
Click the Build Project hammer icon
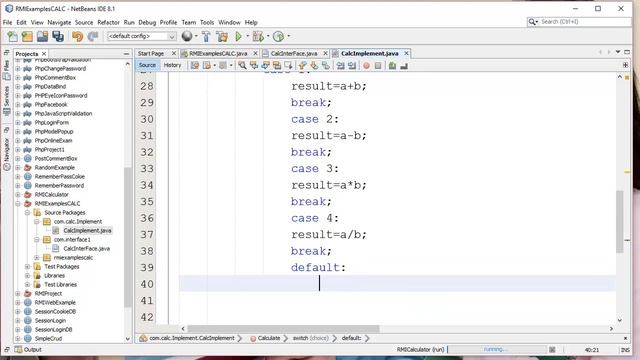click(x=206, y=36)
